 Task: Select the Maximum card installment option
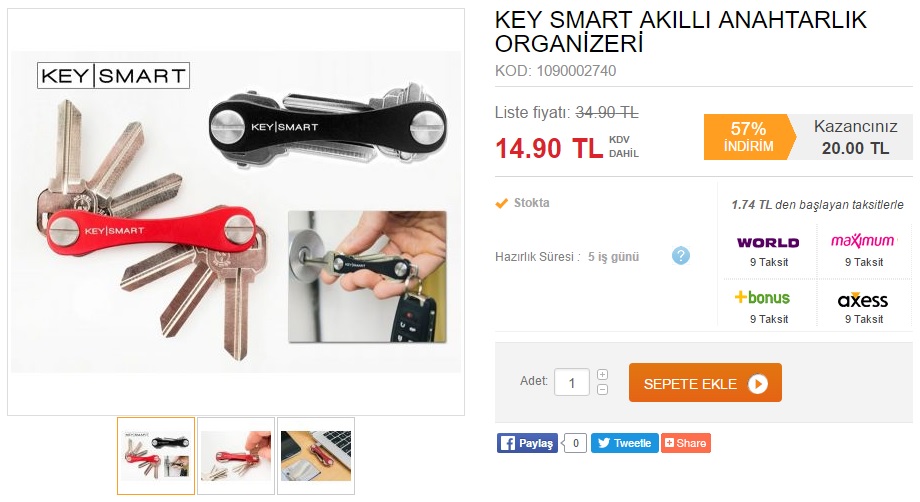click(864, 250)
